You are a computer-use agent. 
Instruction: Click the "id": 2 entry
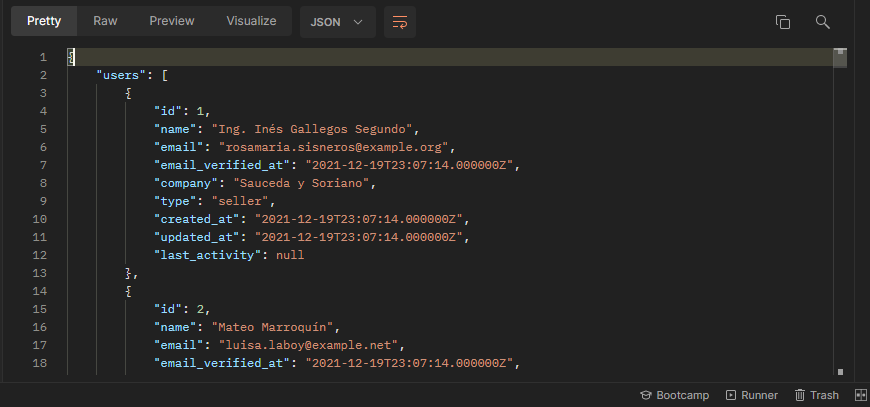click(x=182, y=309)
